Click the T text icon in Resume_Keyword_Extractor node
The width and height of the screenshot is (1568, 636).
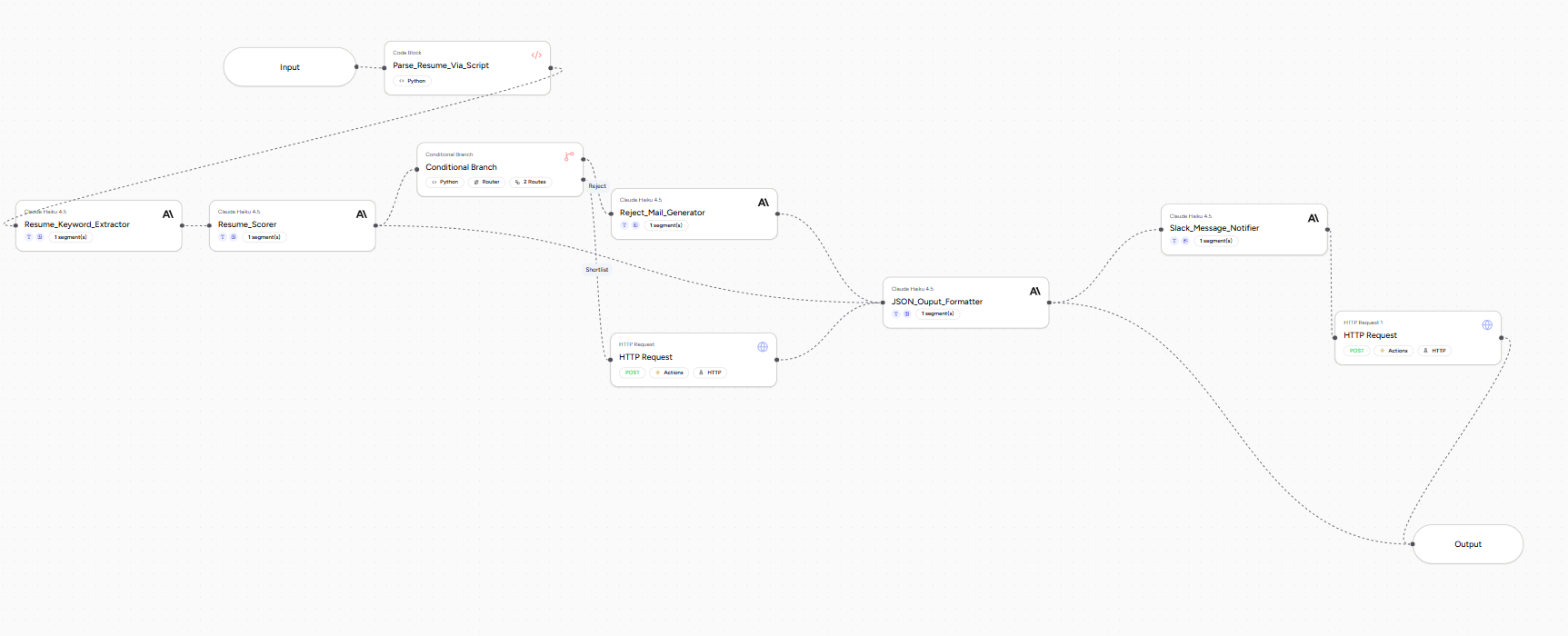[x=29, y=237]
